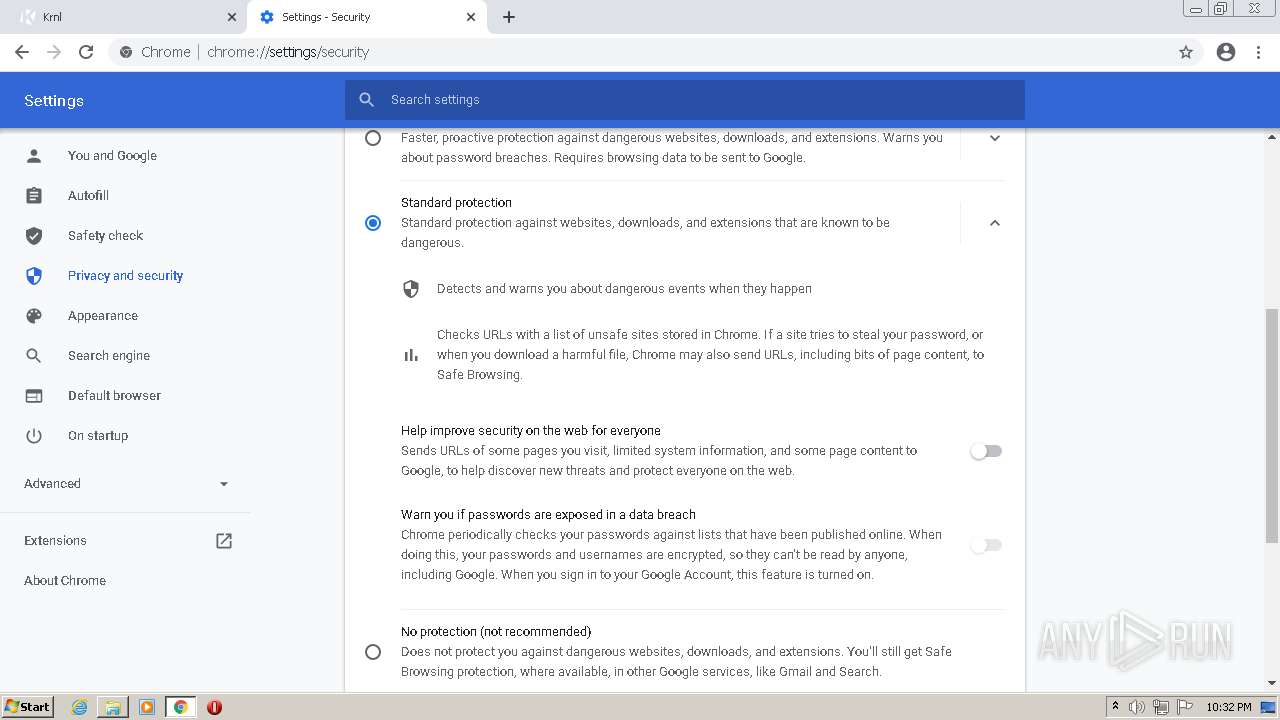Viewport: 1280px width, 720px height.
Task: Click the taskbar clock showing 10:32 PM
Action: point(1228,707)
